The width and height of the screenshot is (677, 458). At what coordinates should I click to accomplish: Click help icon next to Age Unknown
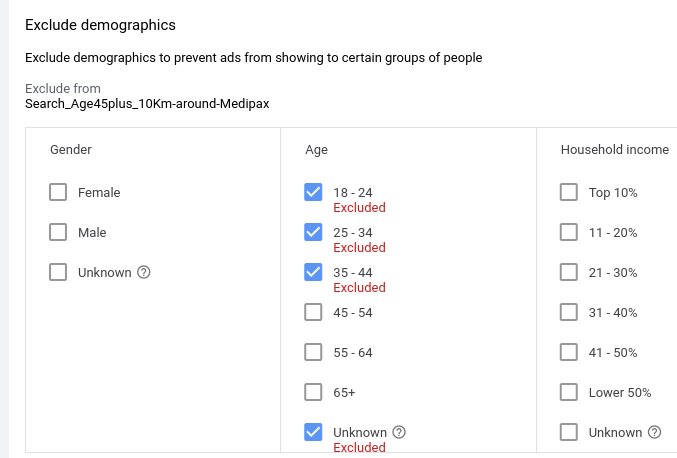[x=399, y=432]
